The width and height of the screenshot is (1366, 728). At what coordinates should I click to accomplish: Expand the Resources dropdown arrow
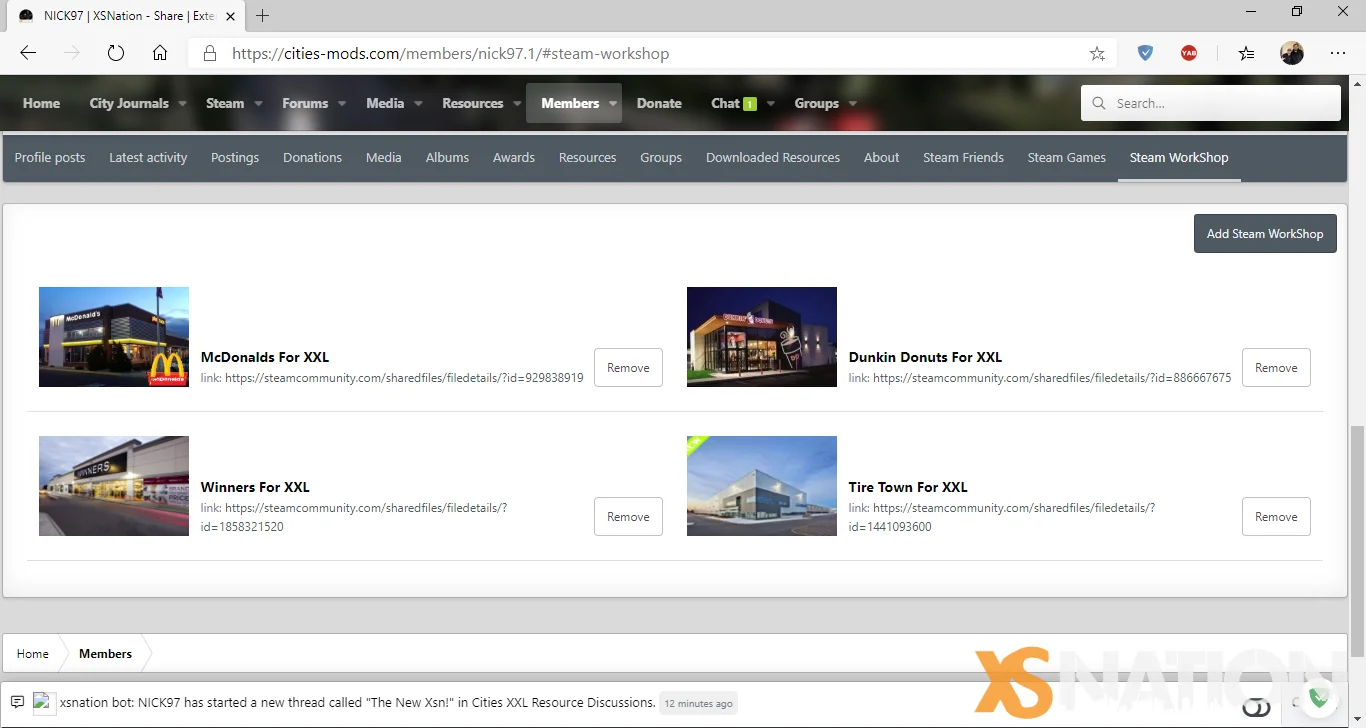tap(518, 103)
